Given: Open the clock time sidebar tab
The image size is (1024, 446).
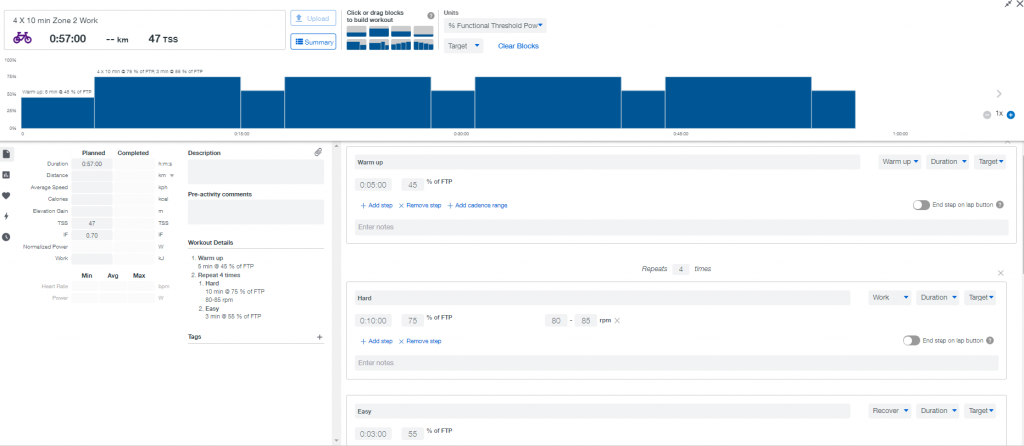Looking at the screenshot, I should coord(7,237).
